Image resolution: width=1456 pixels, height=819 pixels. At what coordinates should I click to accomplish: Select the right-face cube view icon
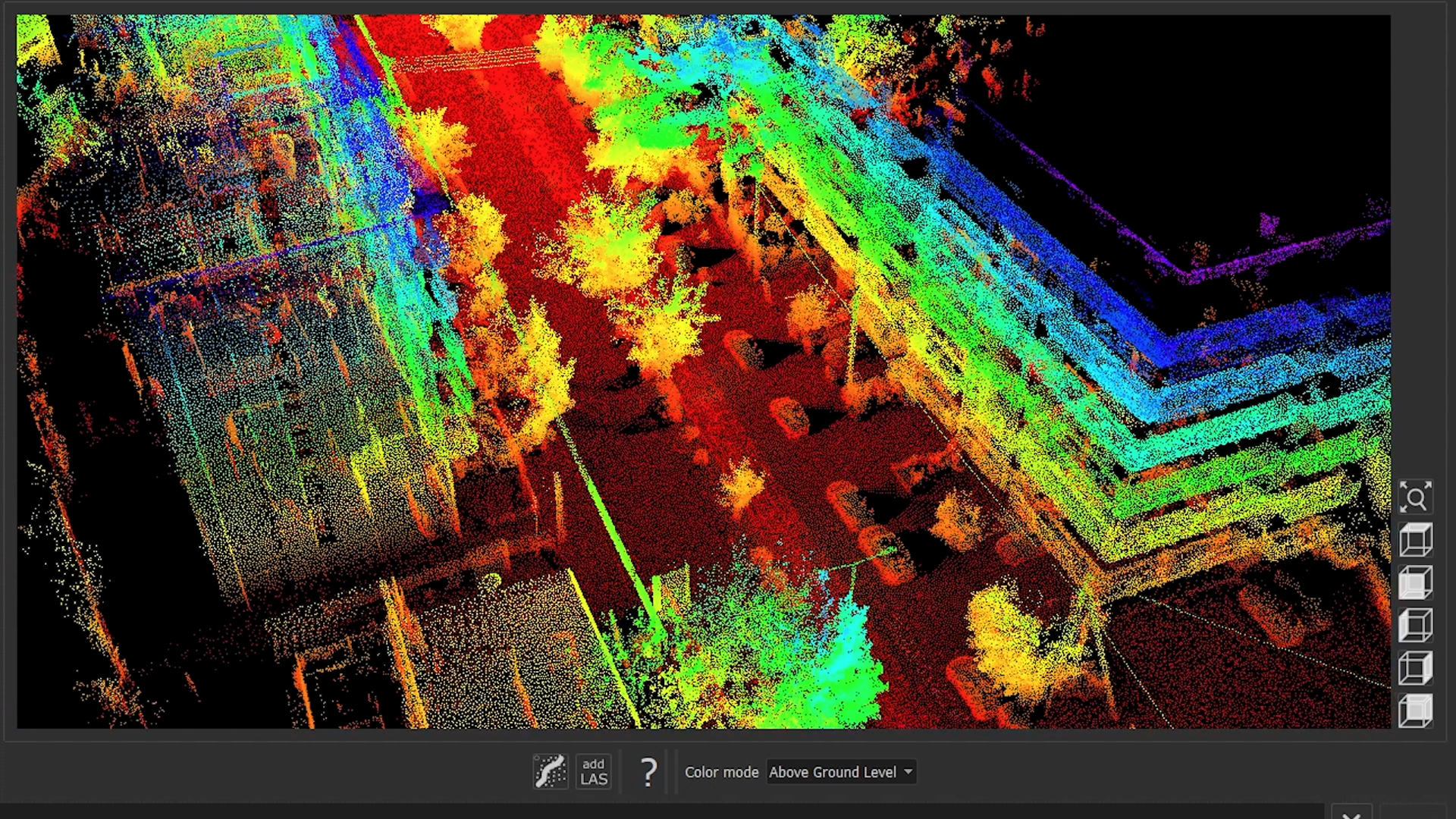[x=1415, y=668]
